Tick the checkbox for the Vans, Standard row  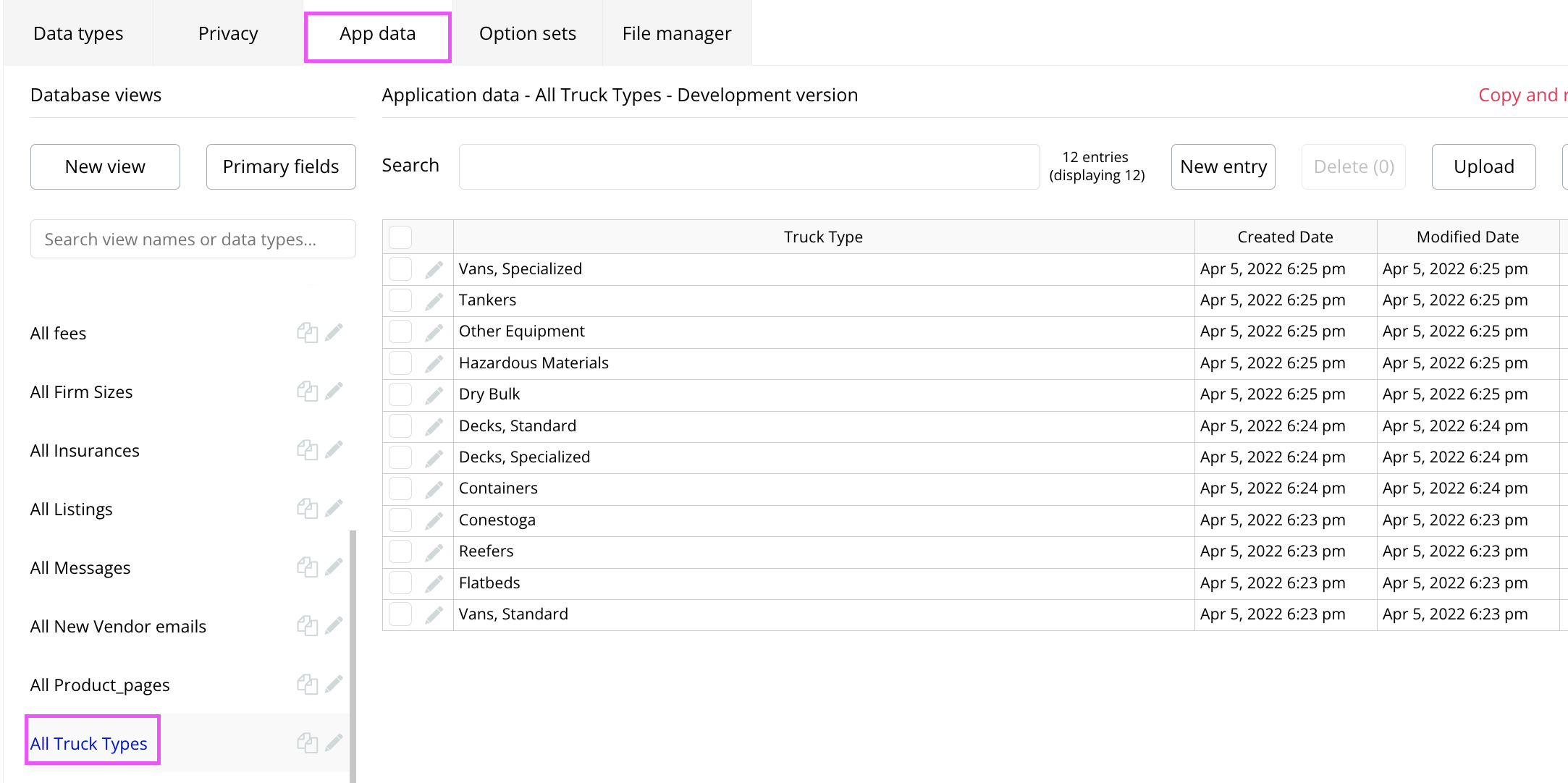(400, 614)
